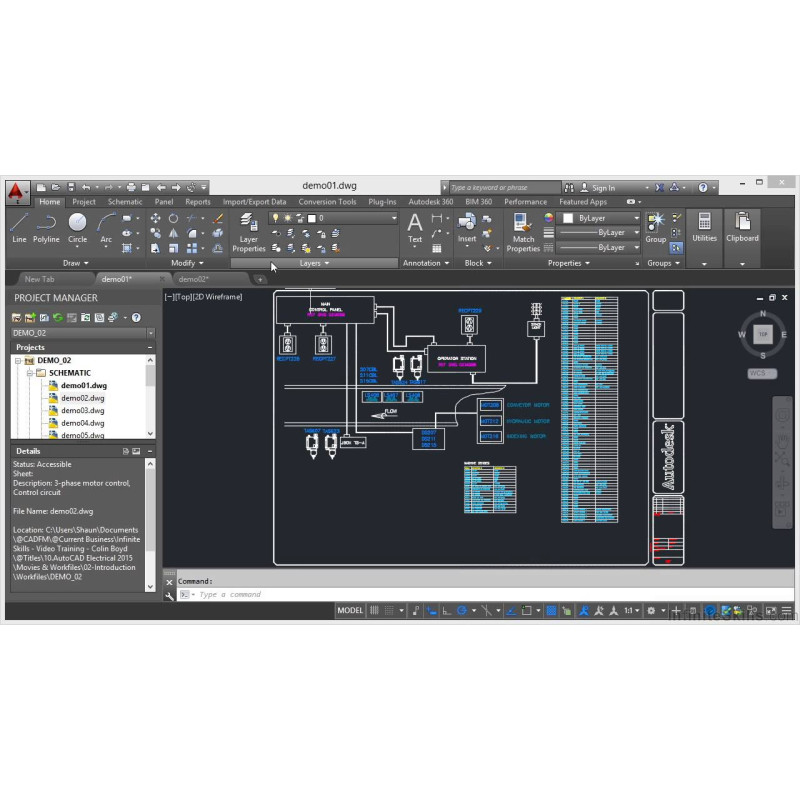Viewport: 800px width, 800px height.
Task: Switch to the demo02 drawing tab
Action: (193, 279)
